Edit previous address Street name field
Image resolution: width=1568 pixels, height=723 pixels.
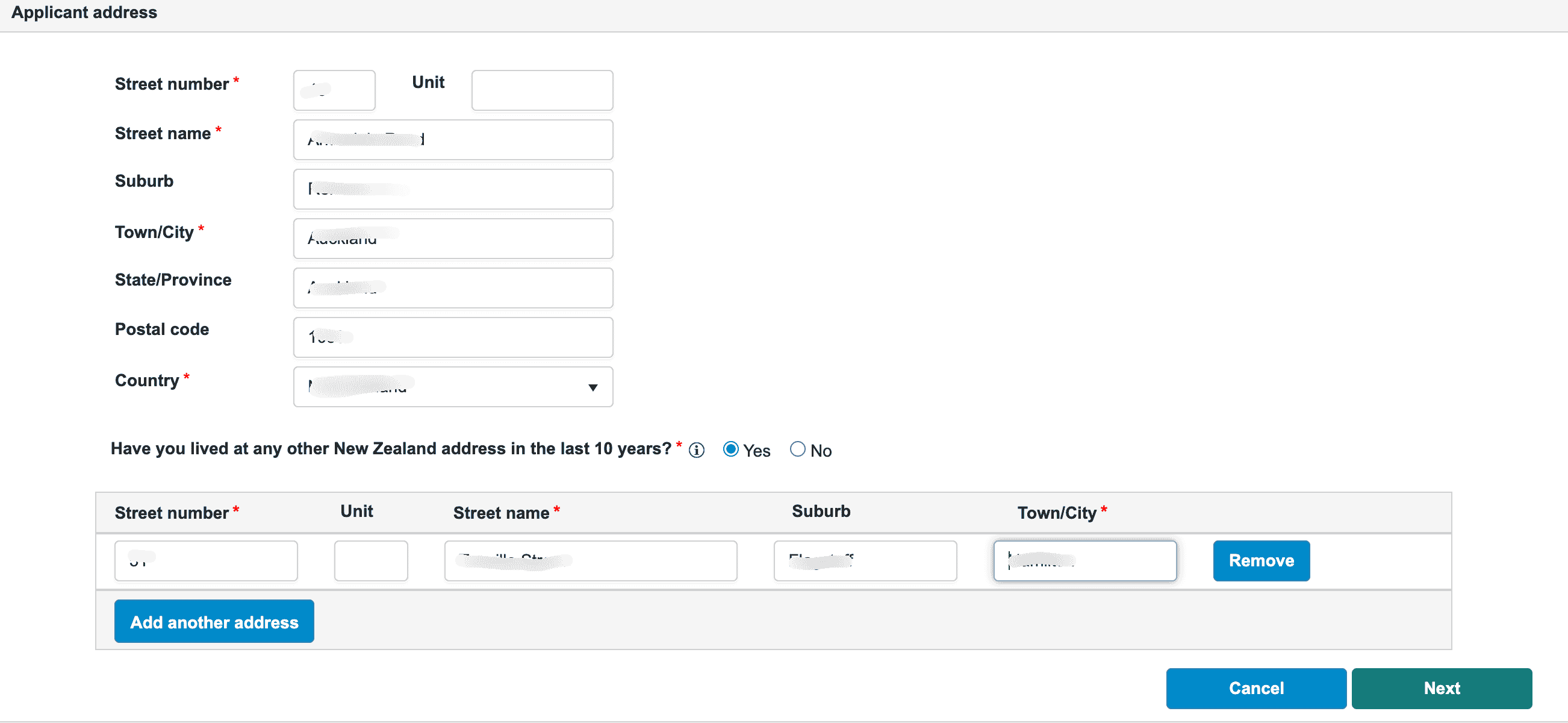point(590,560)
